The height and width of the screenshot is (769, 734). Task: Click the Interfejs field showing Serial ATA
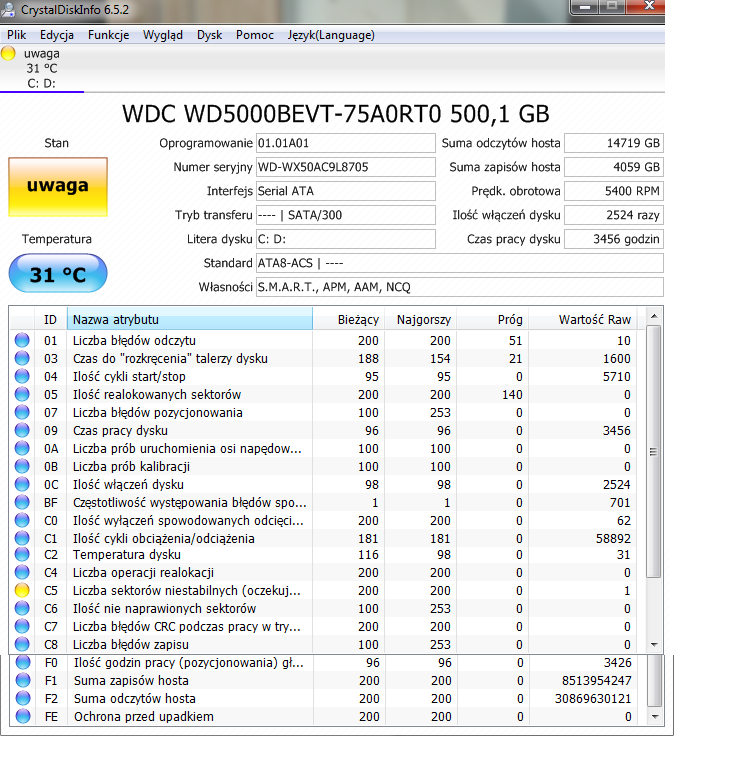pyautogui.click(x=346, y=191)
